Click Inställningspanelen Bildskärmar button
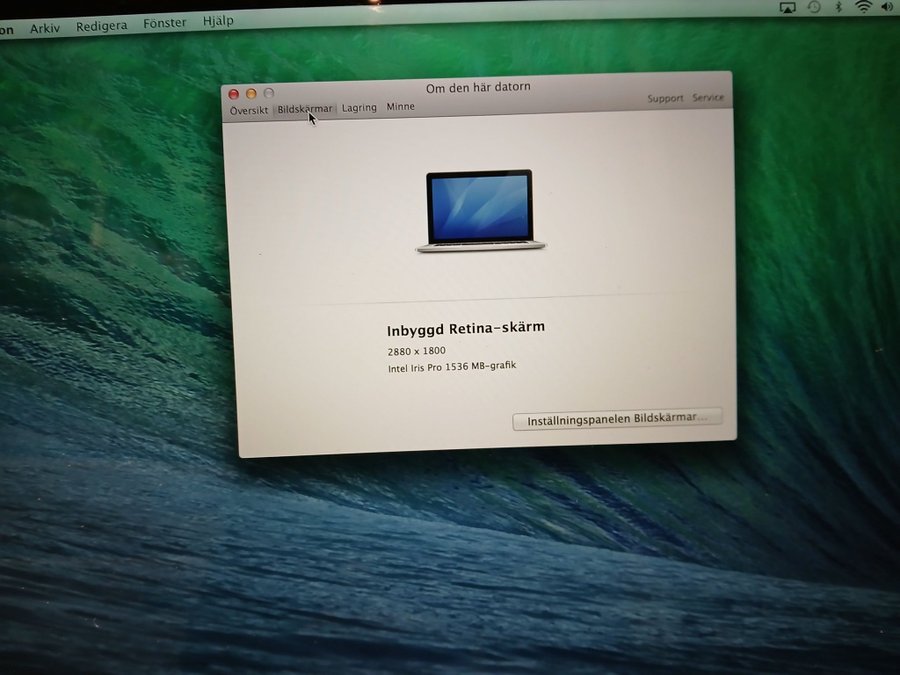 pos(617,420)
